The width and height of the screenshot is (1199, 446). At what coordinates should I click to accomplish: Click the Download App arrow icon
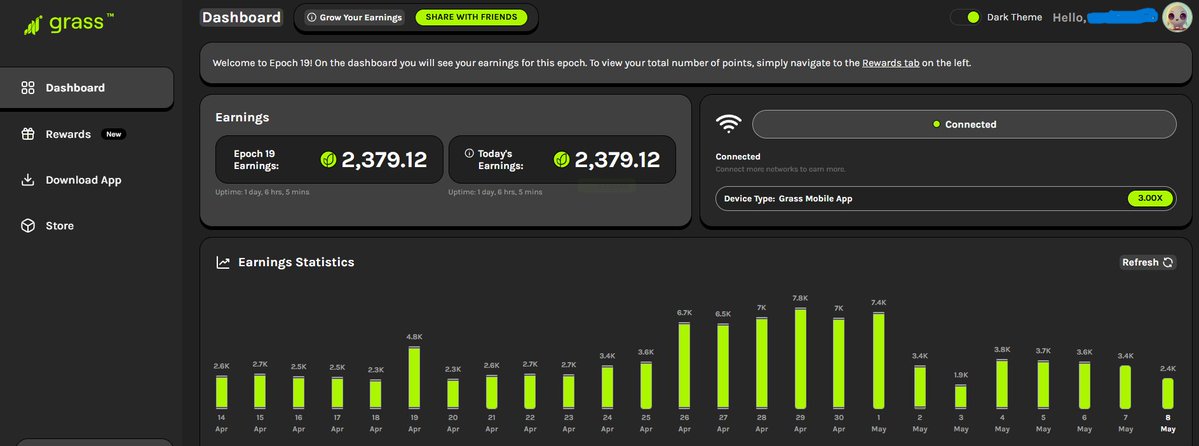pyautogui.click(x=28, y=180)
